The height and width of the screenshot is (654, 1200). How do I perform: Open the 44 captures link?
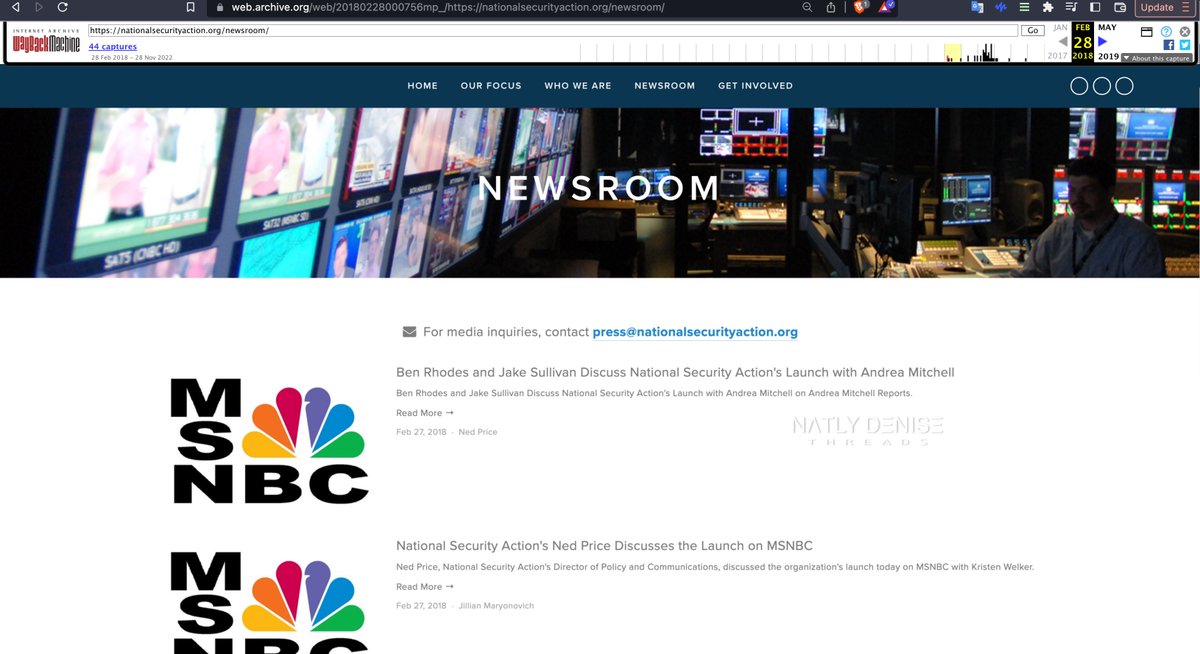pos(113,47)
